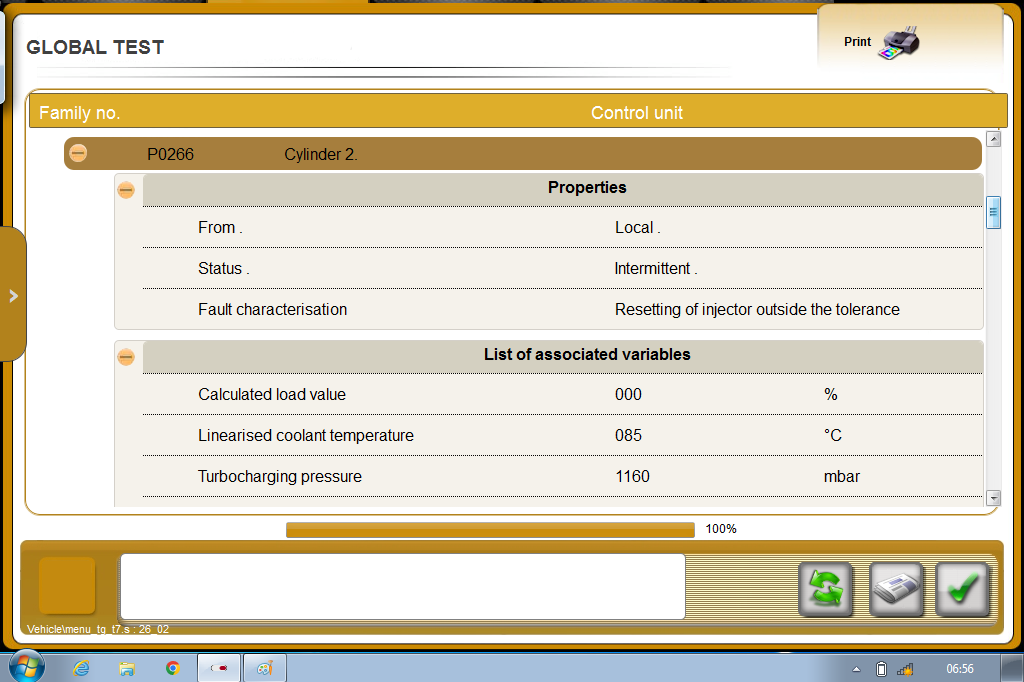Expand the left side panel arrow
The height and width of the screenshot is (682, 1024).
(13, 295)
